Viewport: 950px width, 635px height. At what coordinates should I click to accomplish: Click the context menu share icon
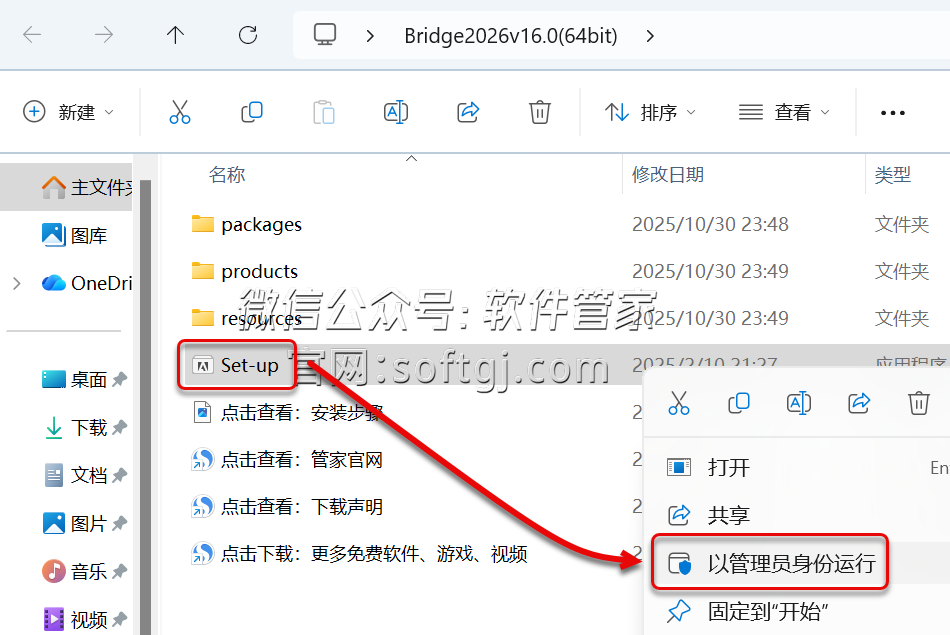click(859, 403)
